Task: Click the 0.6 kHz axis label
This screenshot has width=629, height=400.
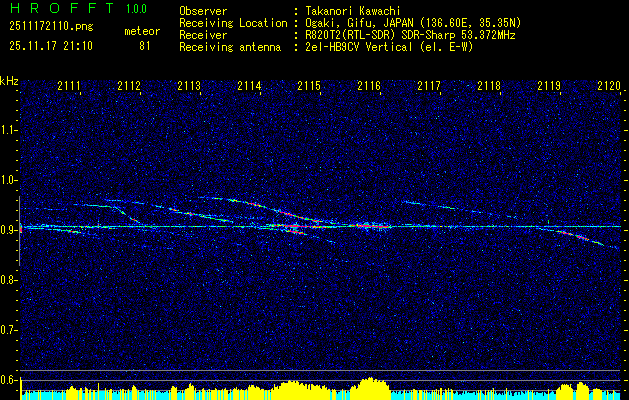Action: tap(10, 380)
